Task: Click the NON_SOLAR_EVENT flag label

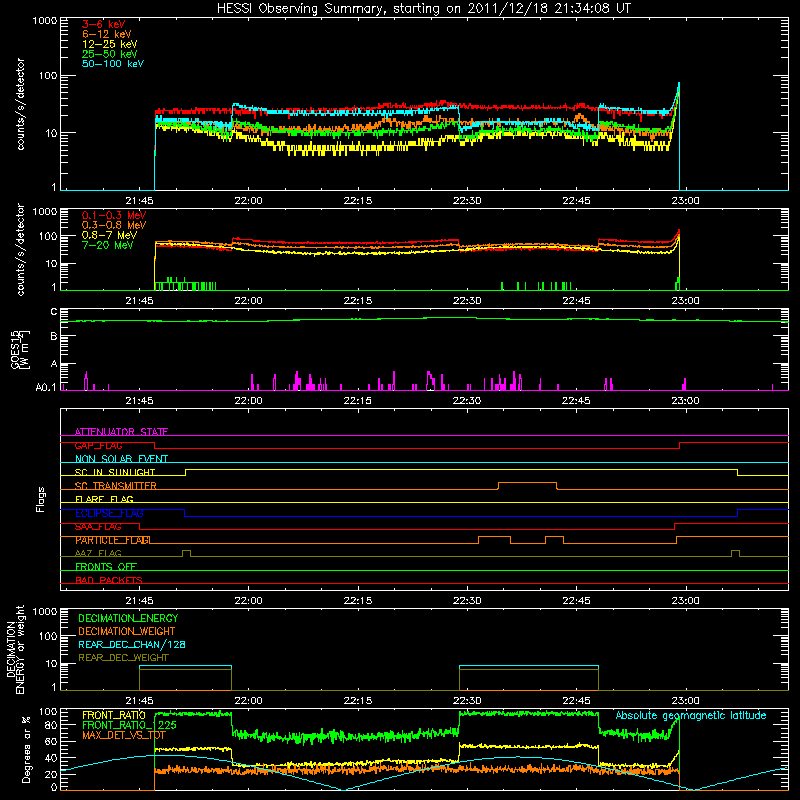Action: pyautogui.click(x=121, y=459)
